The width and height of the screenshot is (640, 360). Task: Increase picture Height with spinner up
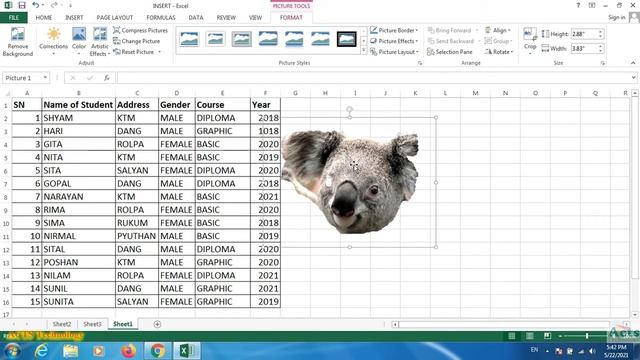coord(600,32)
